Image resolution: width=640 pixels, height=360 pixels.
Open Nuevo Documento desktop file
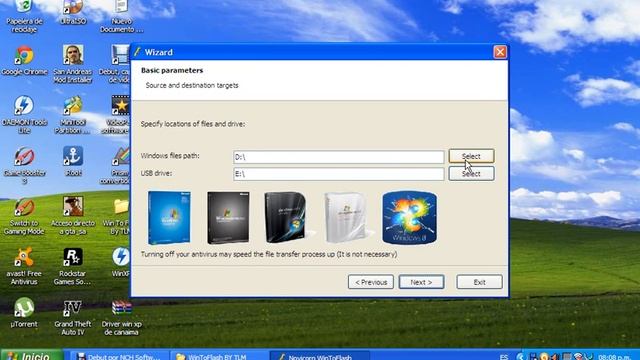click(x=122, y=16)
